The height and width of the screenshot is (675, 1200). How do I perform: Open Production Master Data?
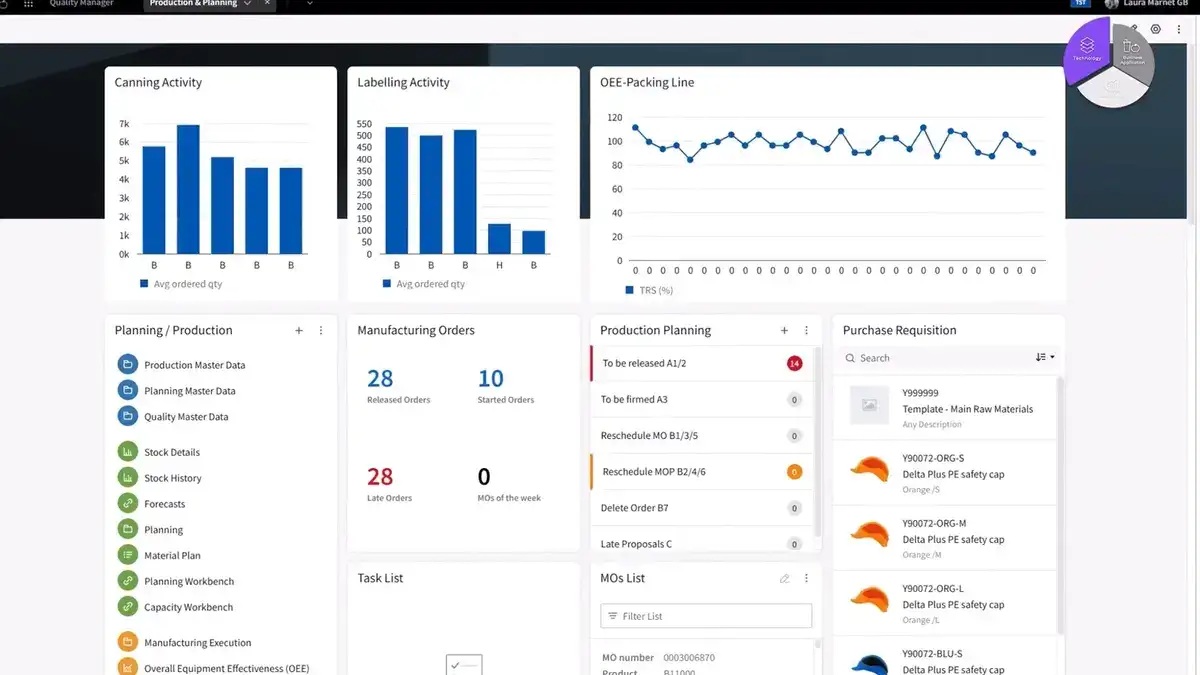pyautogui.click(x=194, y=365)
